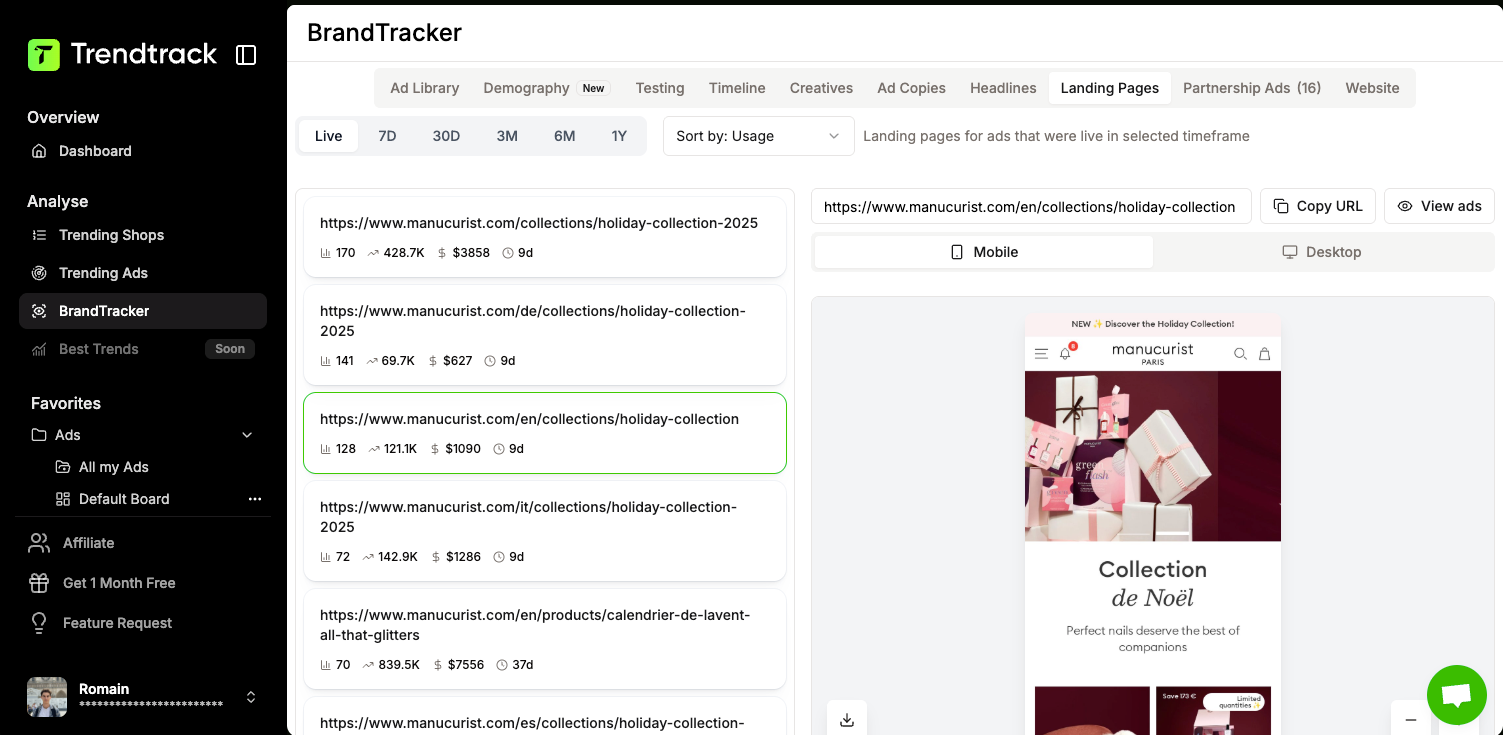Open the Sort by: Usage dropdown
The image size is (1503, 735).
758,136
